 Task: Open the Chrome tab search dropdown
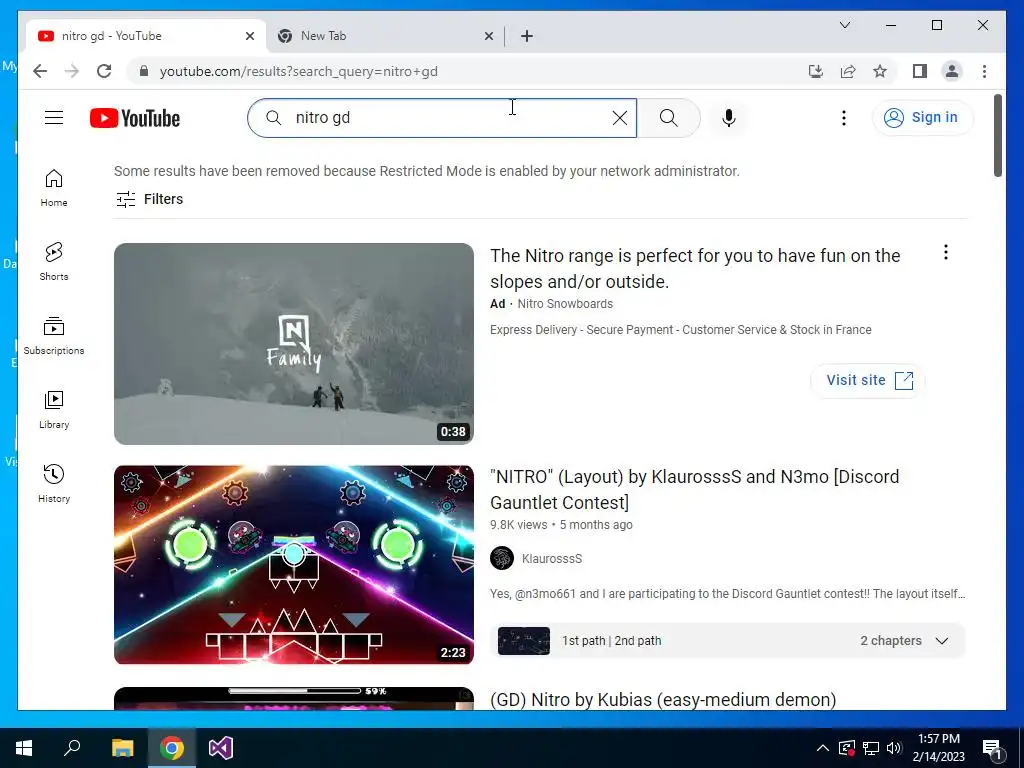844,25
